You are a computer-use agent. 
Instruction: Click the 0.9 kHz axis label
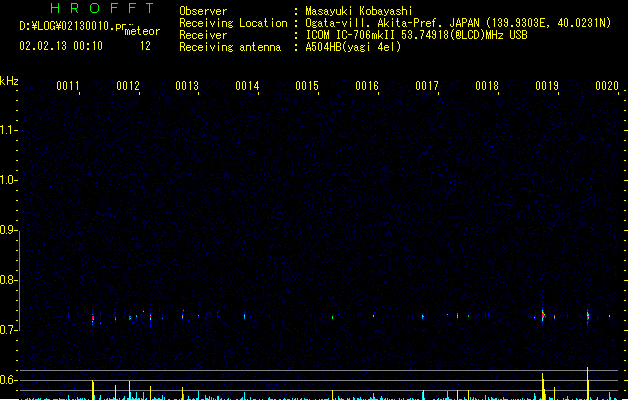pos(6,230)
